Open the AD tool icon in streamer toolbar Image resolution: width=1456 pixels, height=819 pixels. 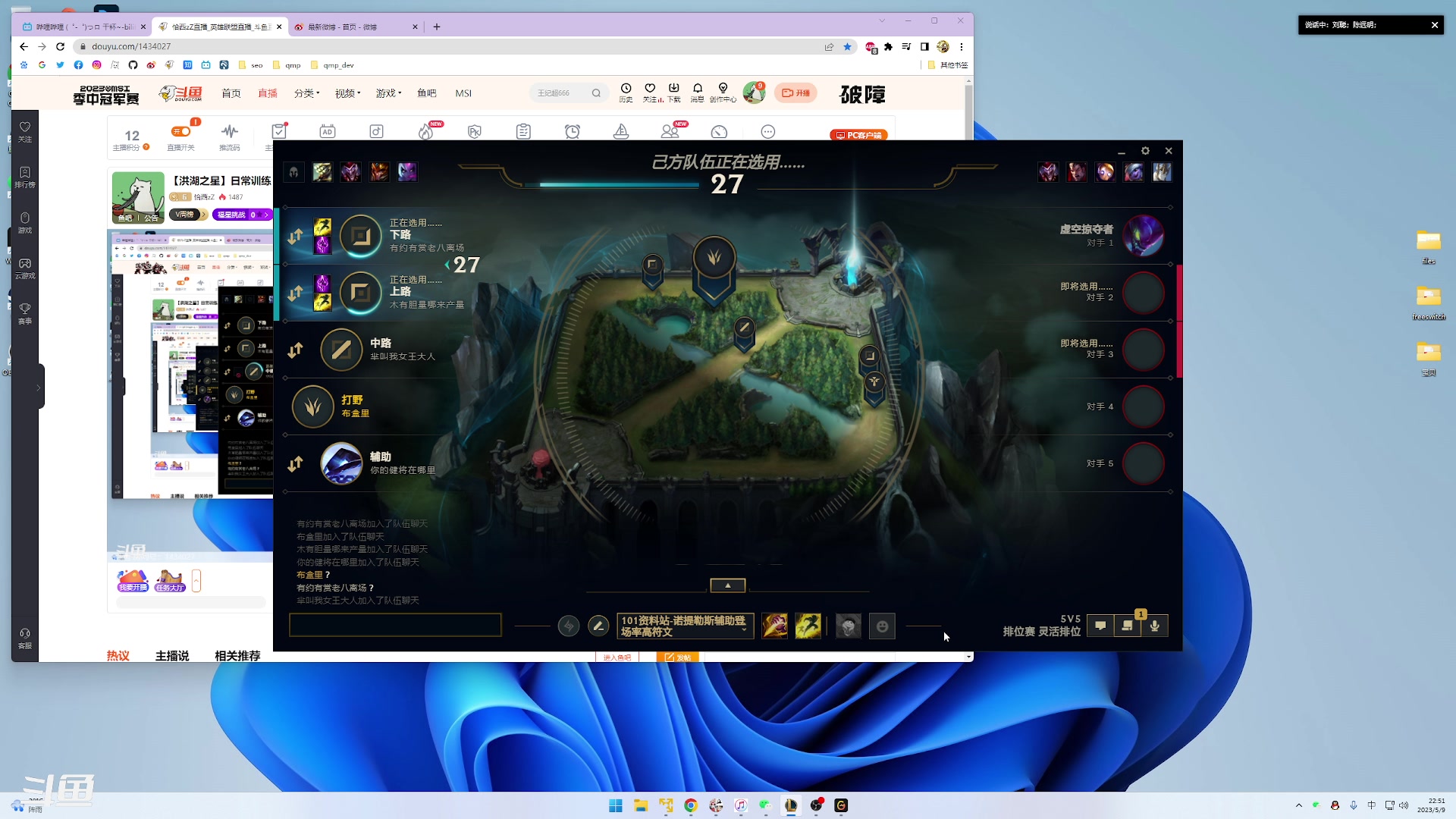click(328, 131)
